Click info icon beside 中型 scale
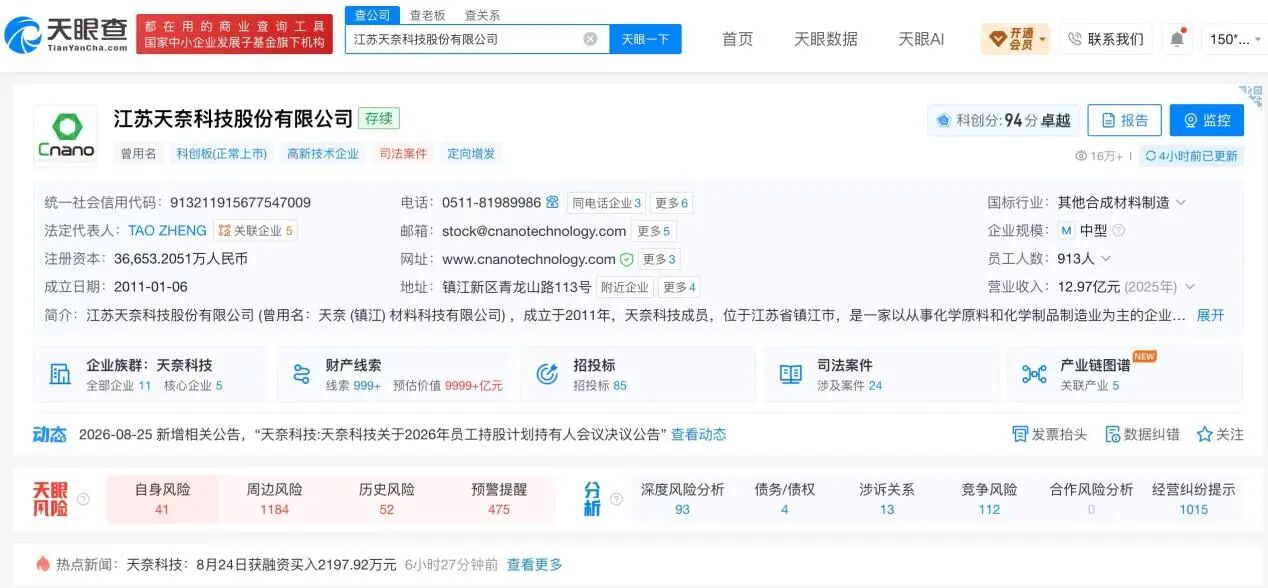This screenshot has width=1268, height=588. 1118,231
